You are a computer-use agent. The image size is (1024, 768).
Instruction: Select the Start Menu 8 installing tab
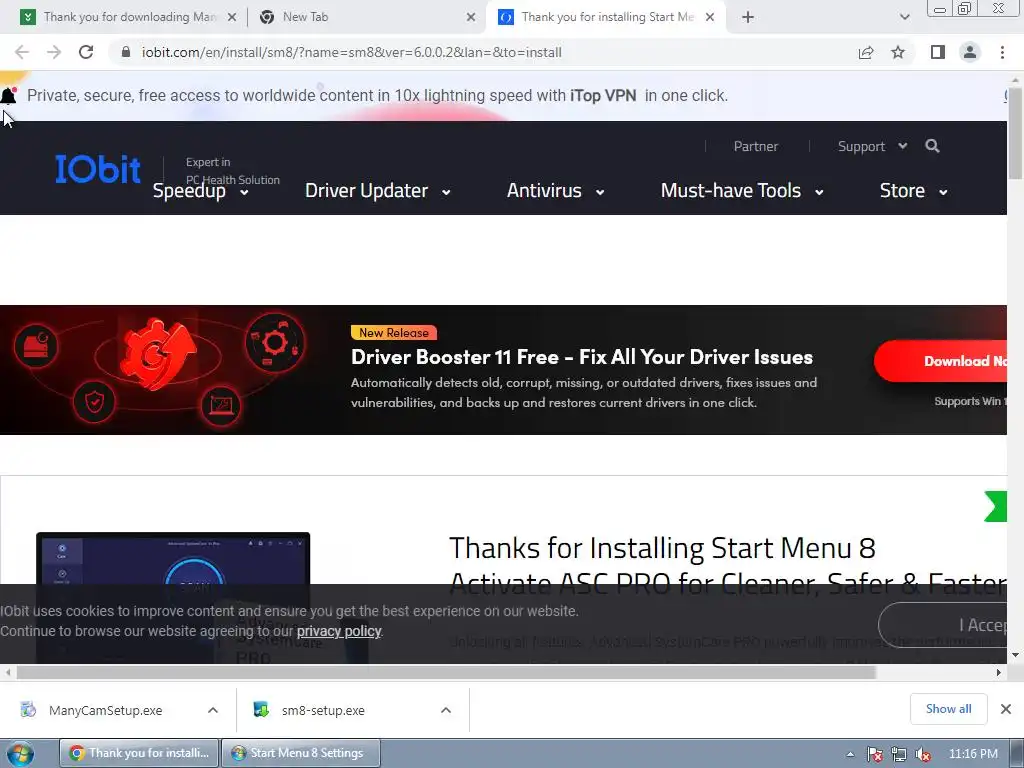[605, 17]
